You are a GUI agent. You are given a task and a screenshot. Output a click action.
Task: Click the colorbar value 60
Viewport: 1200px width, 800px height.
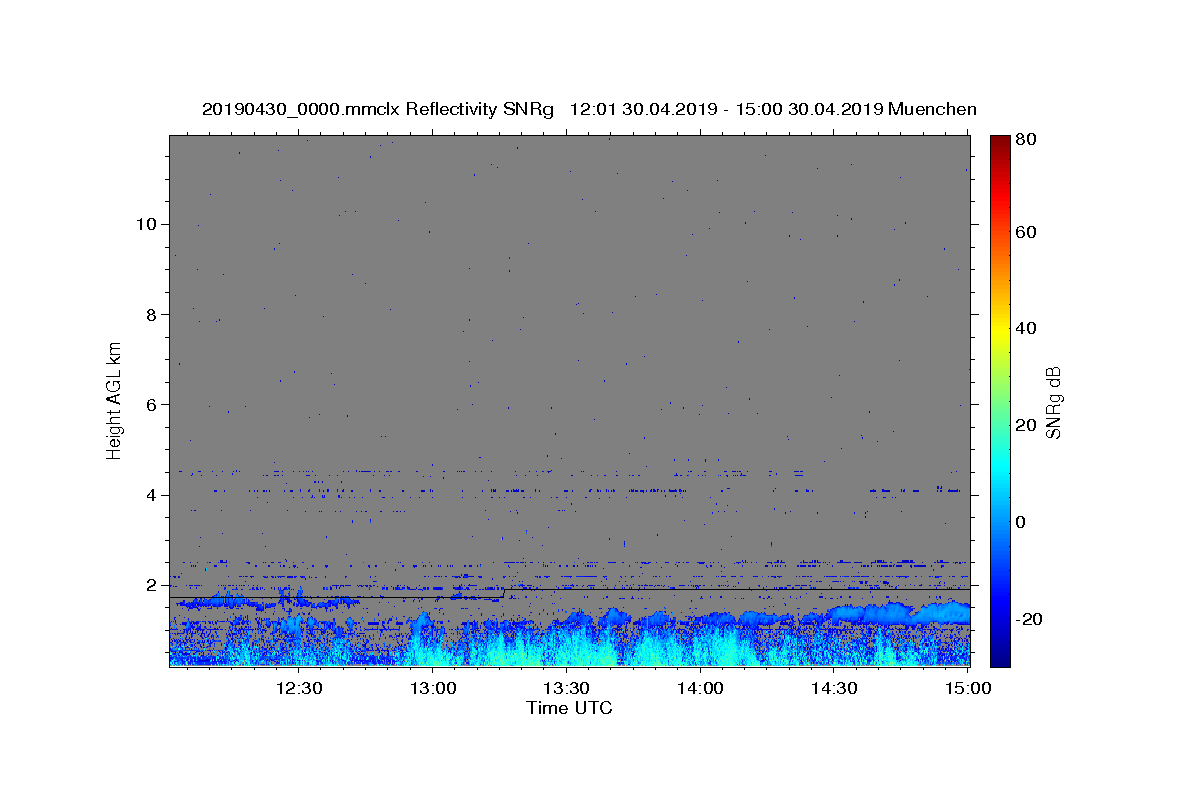pyautogui.click(x=1028, y=232)
